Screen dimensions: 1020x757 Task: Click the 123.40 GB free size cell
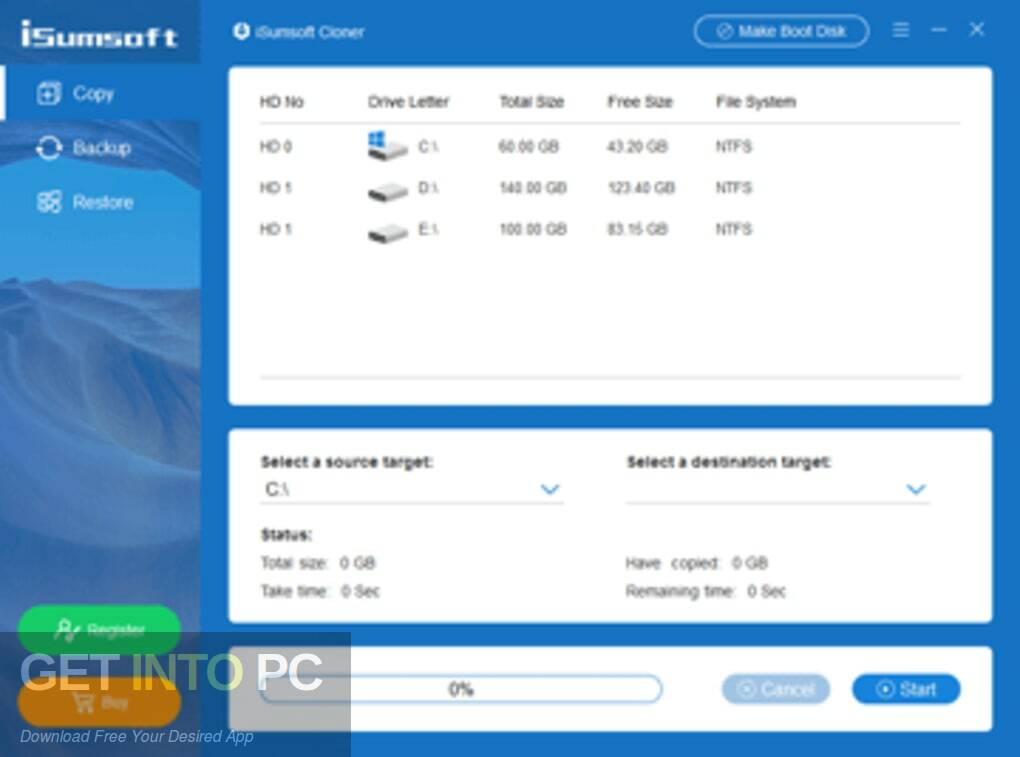coord(641,188)
